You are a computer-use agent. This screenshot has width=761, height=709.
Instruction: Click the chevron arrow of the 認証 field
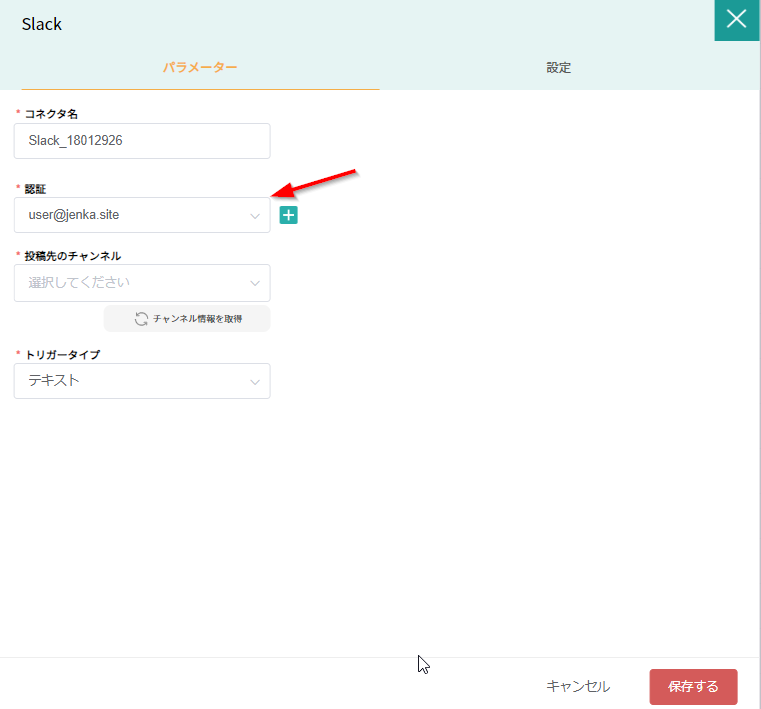[x=255, y=216]
